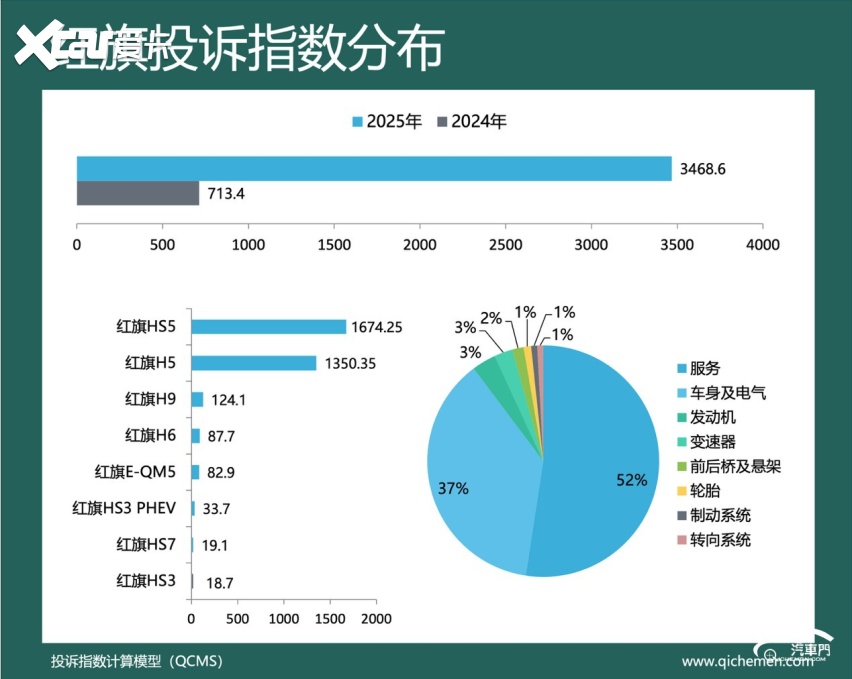Screen dimensions: 852x679
Task: Click the blue 2025年 legend marker
Action: tap(357, 122)
